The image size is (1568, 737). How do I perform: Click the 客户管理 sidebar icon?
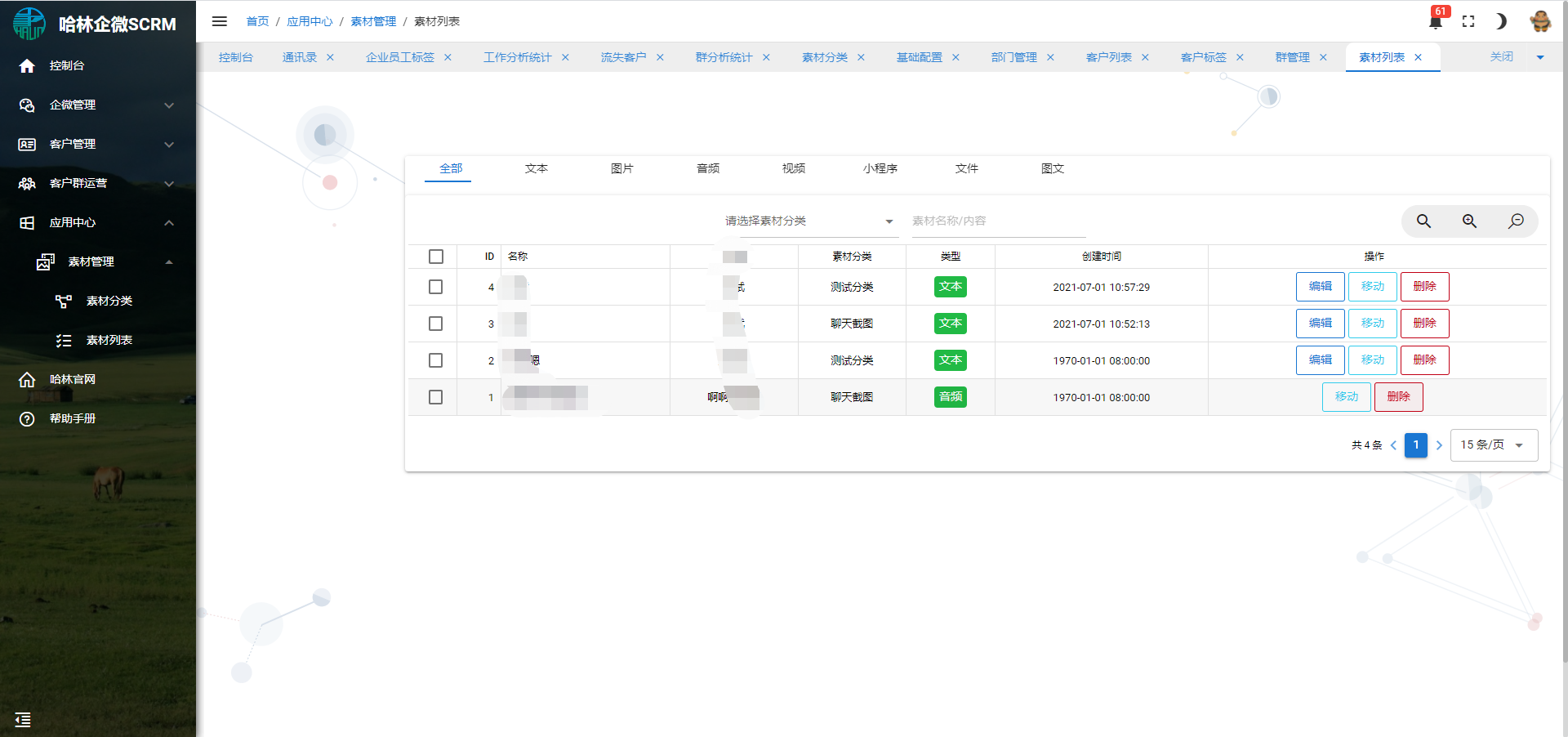coord(27,144)
